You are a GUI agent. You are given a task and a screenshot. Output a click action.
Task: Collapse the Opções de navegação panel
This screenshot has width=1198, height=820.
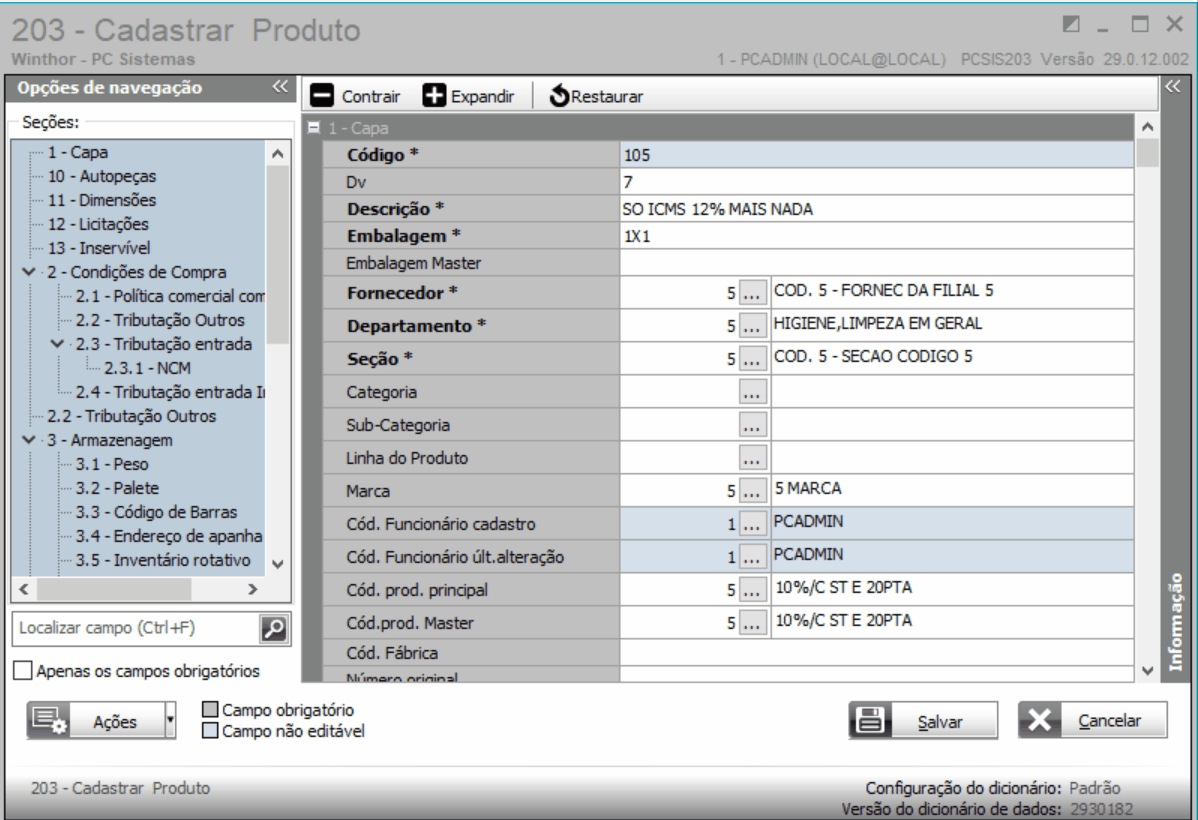[280, 87]
